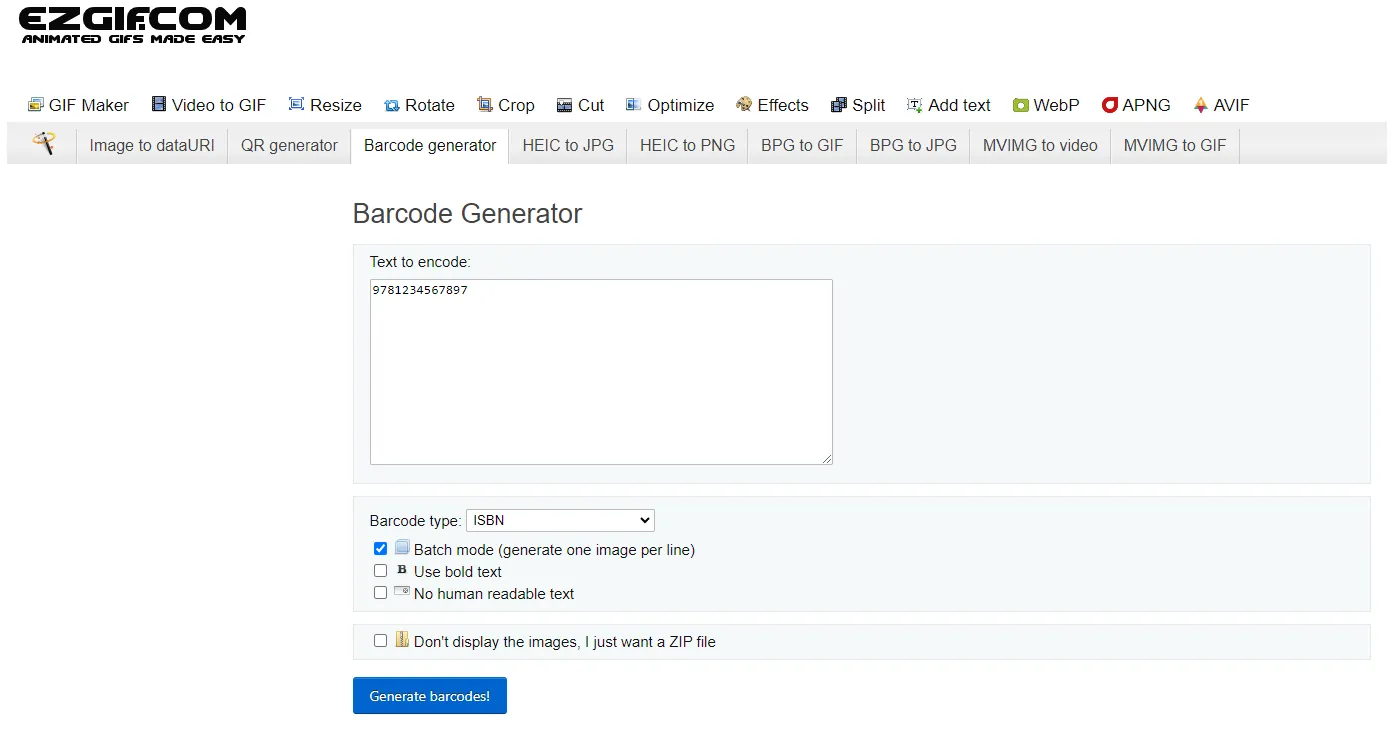Viewport: 1395px width, 730px height.
Task: Enable the Use bold text checkbox
Action: click(380, 571)
